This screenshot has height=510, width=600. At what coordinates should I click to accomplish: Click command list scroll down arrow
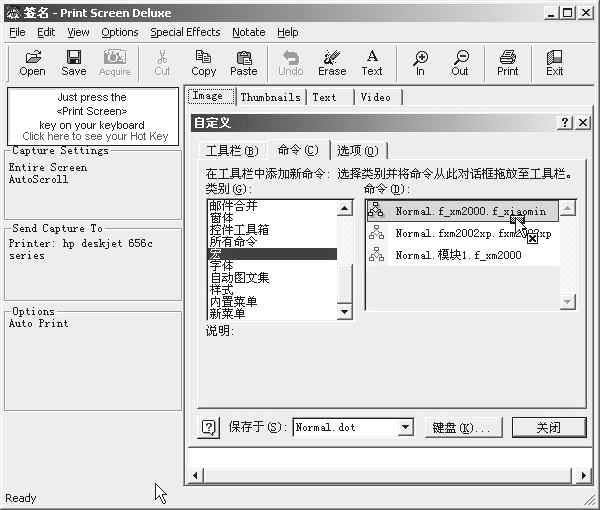[567, 301]
